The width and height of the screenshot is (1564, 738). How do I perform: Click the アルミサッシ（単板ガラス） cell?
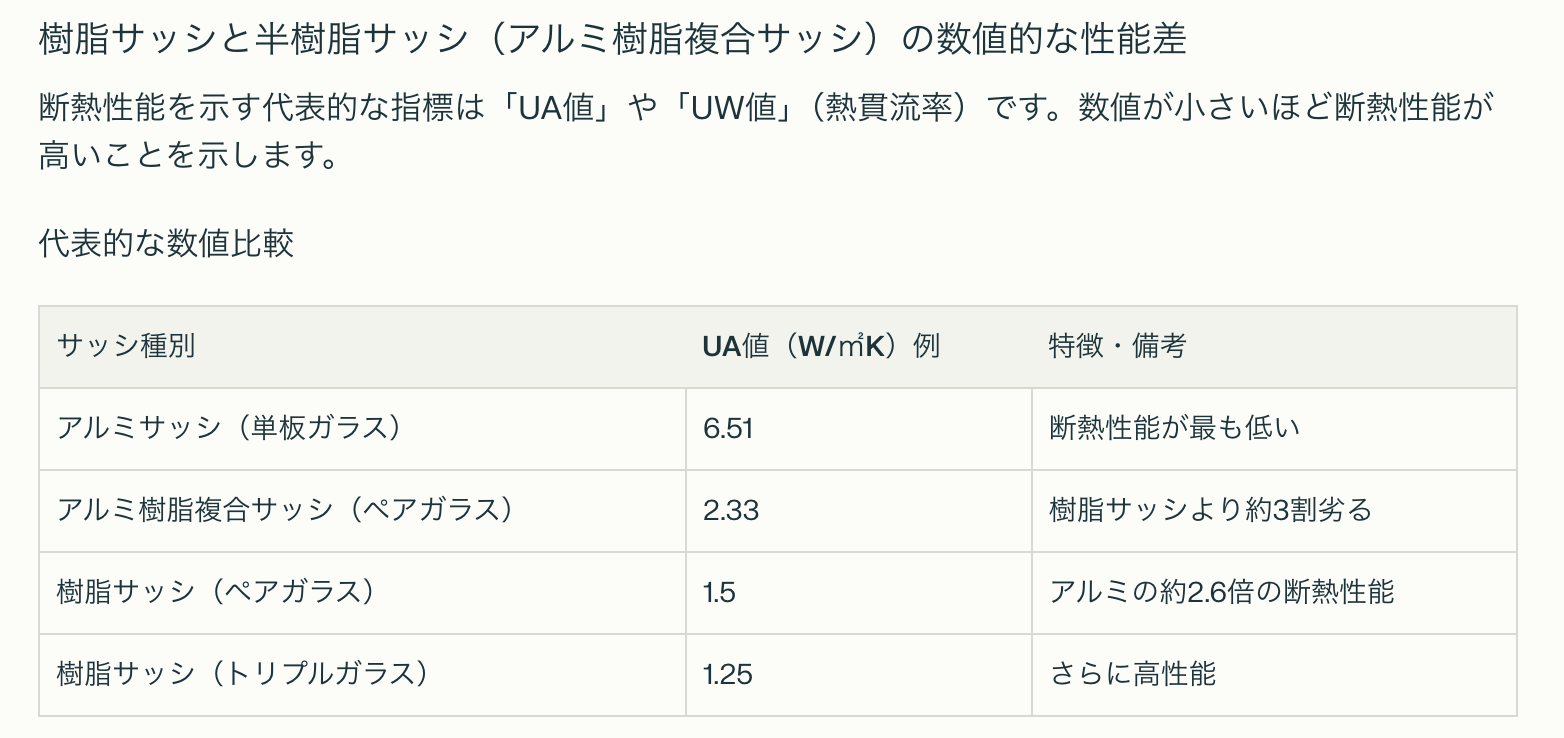[362, 429]
